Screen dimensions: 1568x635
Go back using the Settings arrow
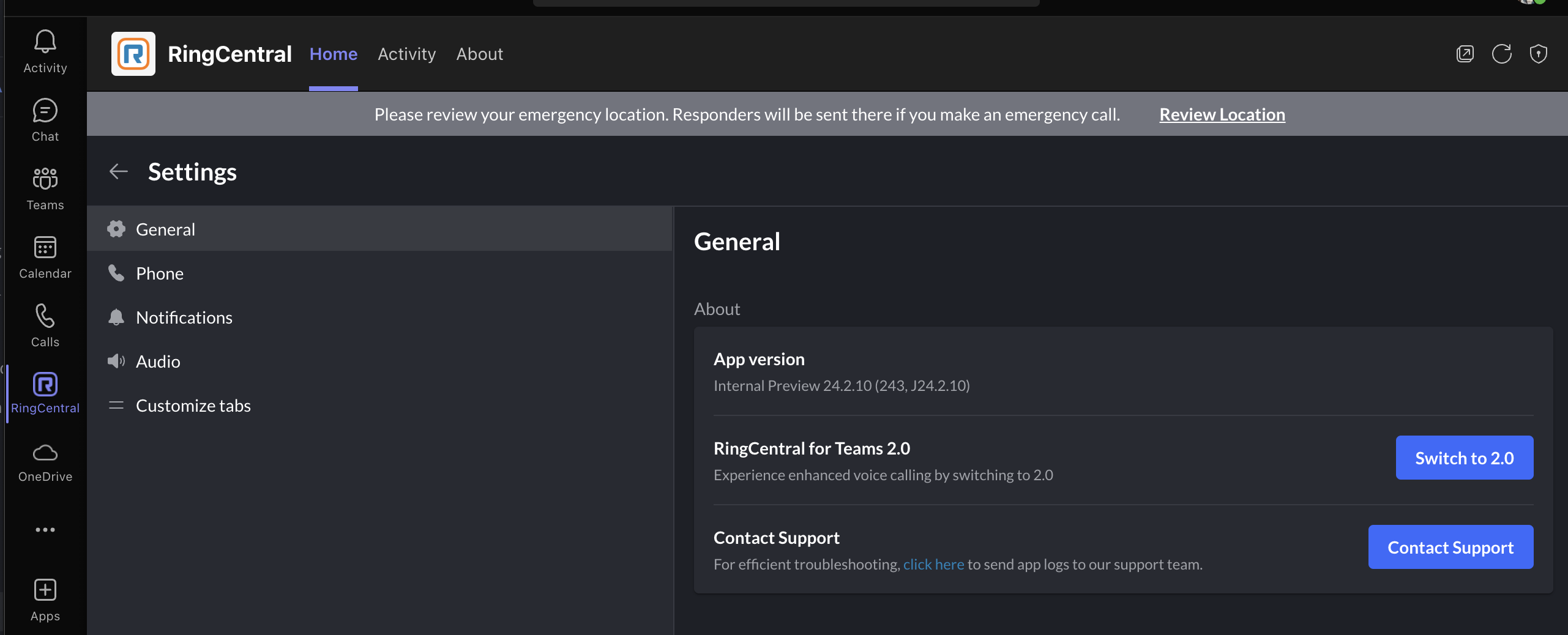click(119, 172)
